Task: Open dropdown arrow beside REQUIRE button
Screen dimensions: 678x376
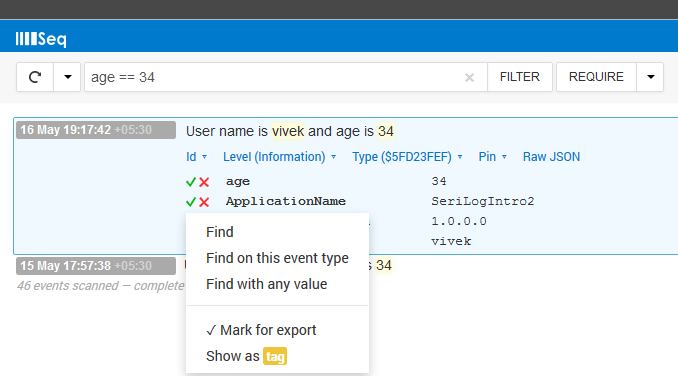Action: (650, 77)
